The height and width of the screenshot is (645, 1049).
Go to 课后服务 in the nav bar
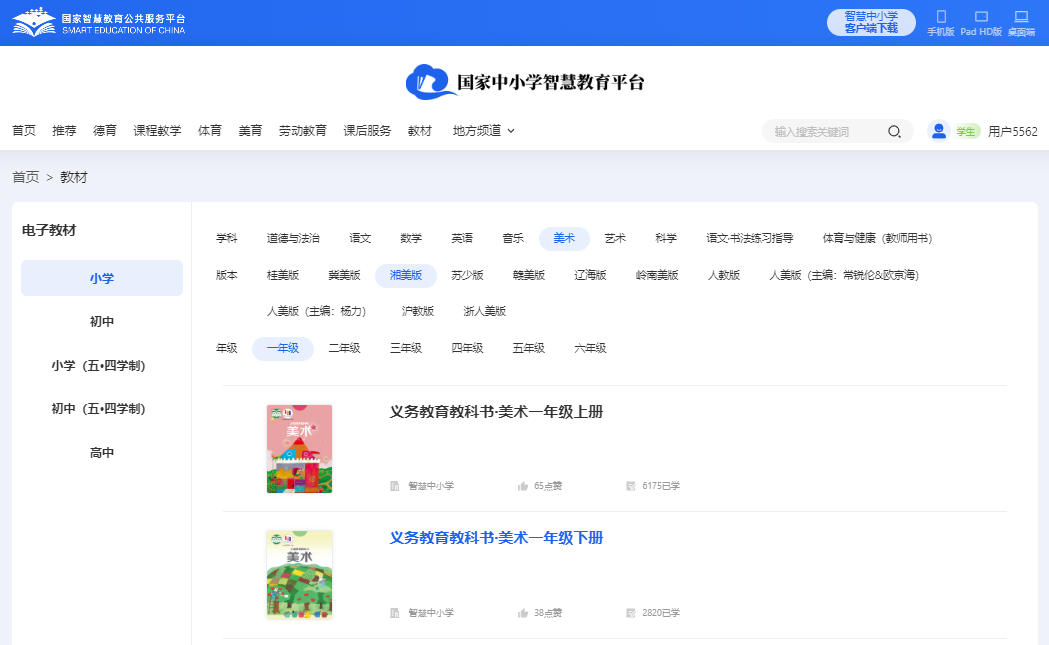click(367, 131)
